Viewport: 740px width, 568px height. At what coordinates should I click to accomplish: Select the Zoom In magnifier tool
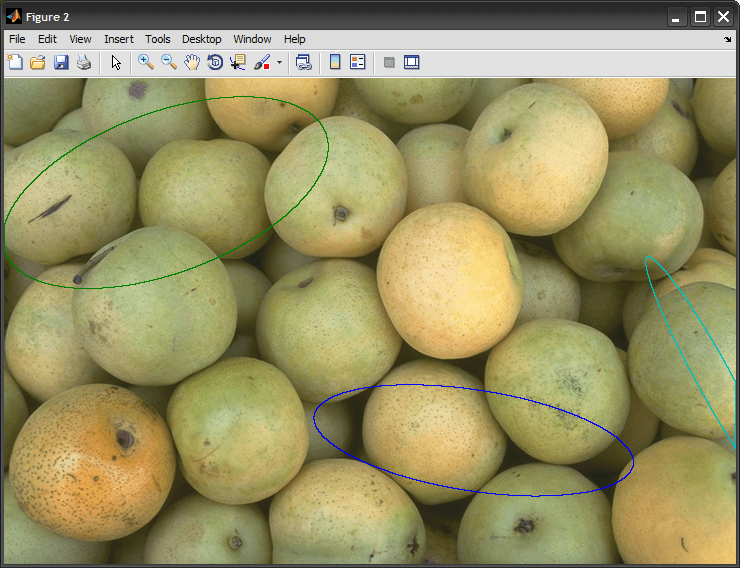146,62
